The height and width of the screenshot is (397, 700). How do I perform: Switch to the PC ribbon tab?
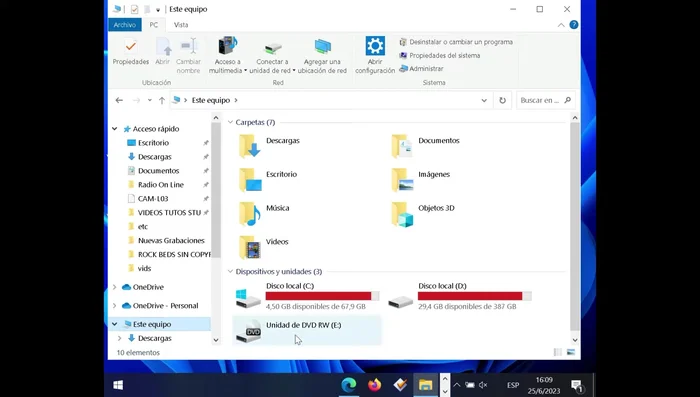[x=154, y=25]
